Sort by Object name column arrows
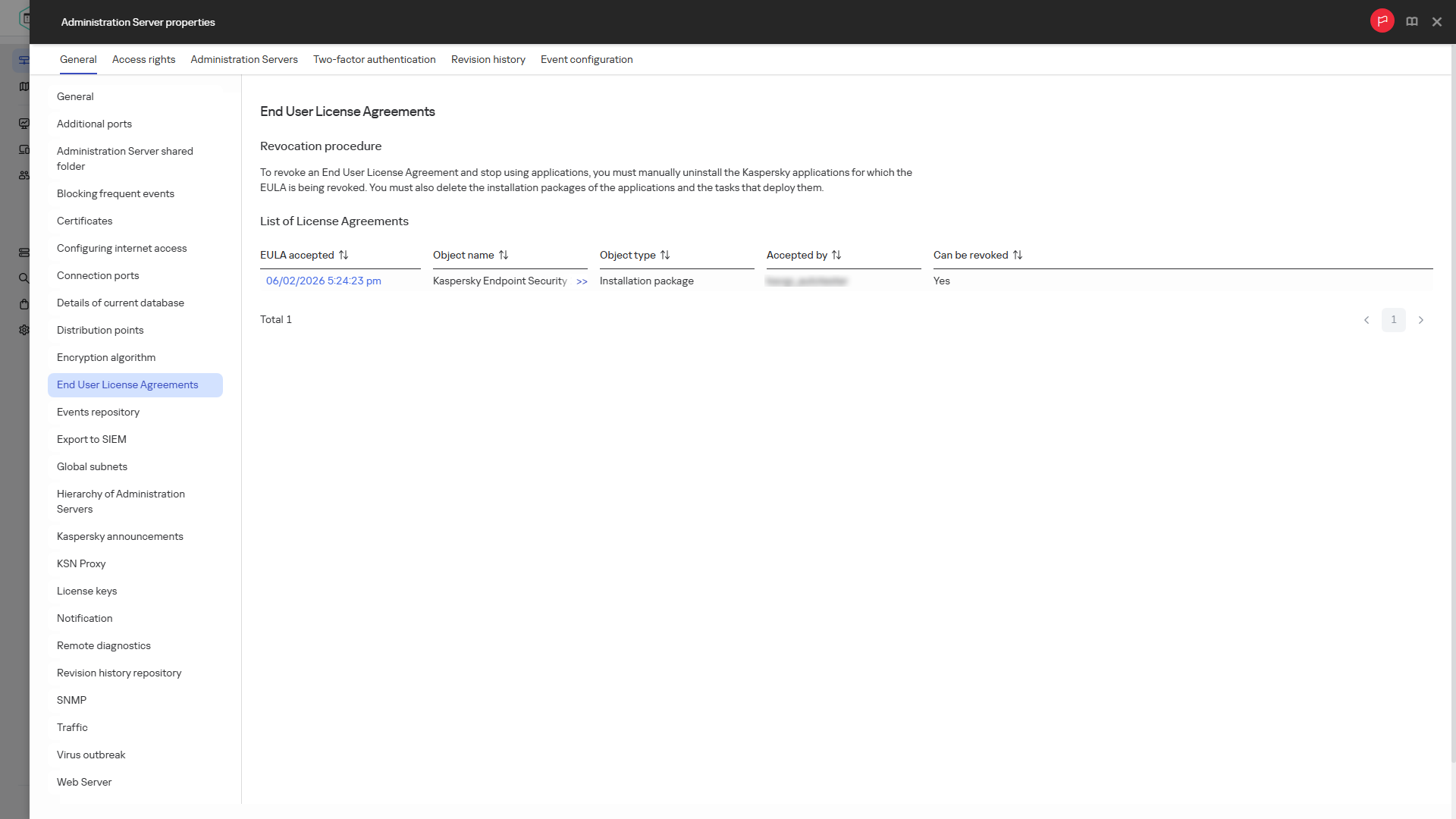 504,256
